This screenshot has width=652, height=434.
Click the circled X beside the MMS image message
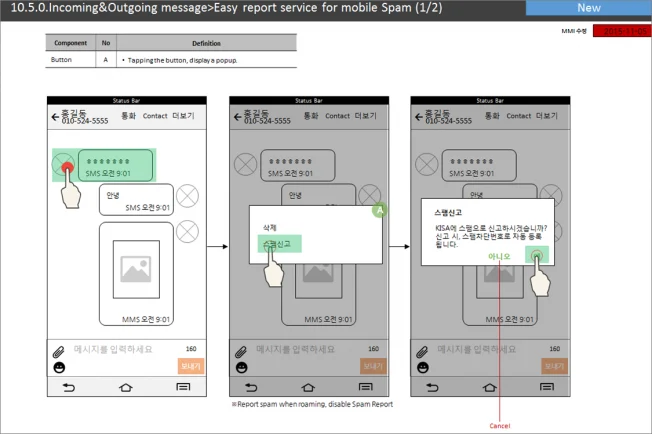(187, 233)
